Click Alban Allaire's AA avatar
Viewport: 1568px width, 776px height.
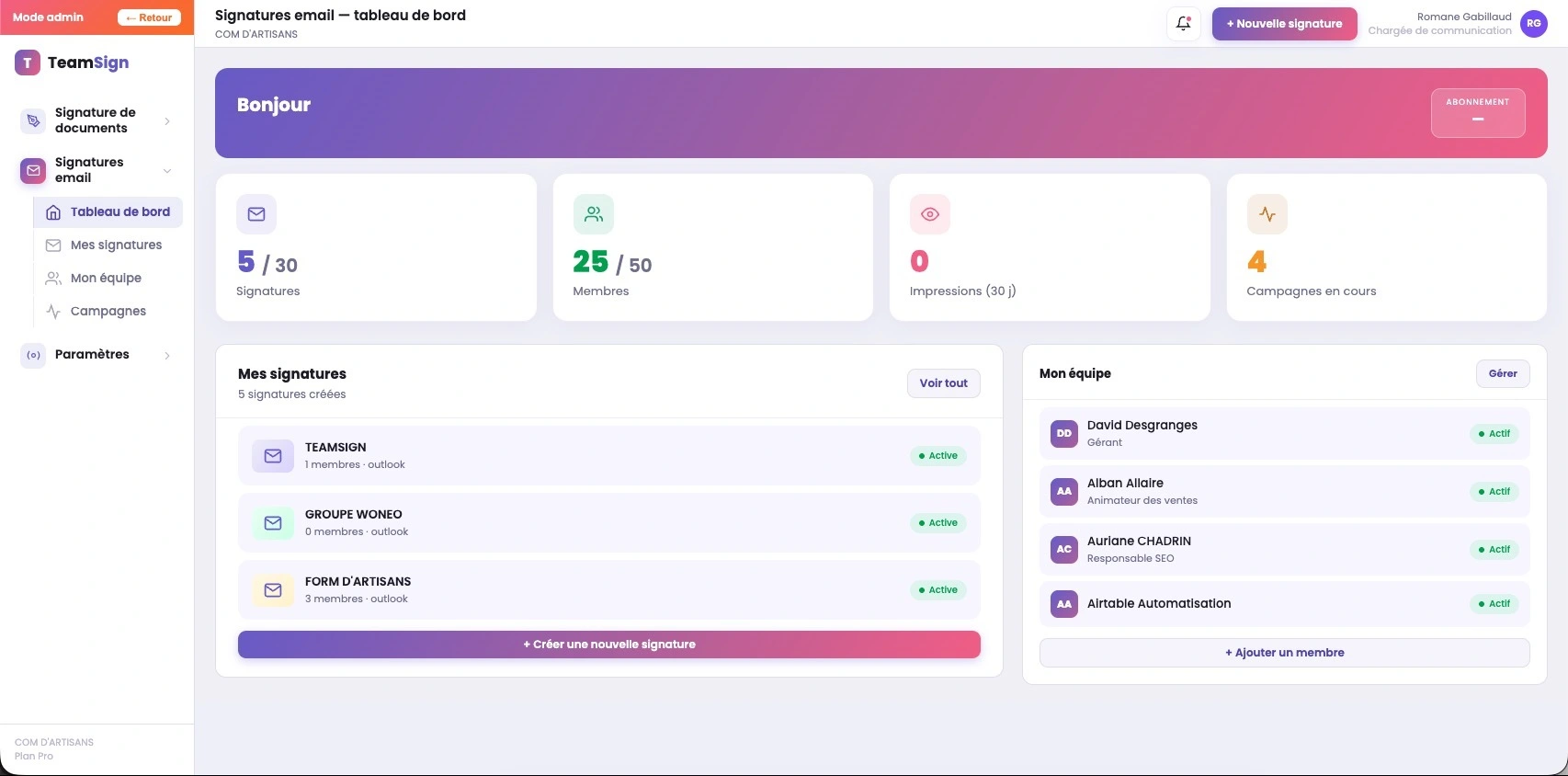point(1064,491)
